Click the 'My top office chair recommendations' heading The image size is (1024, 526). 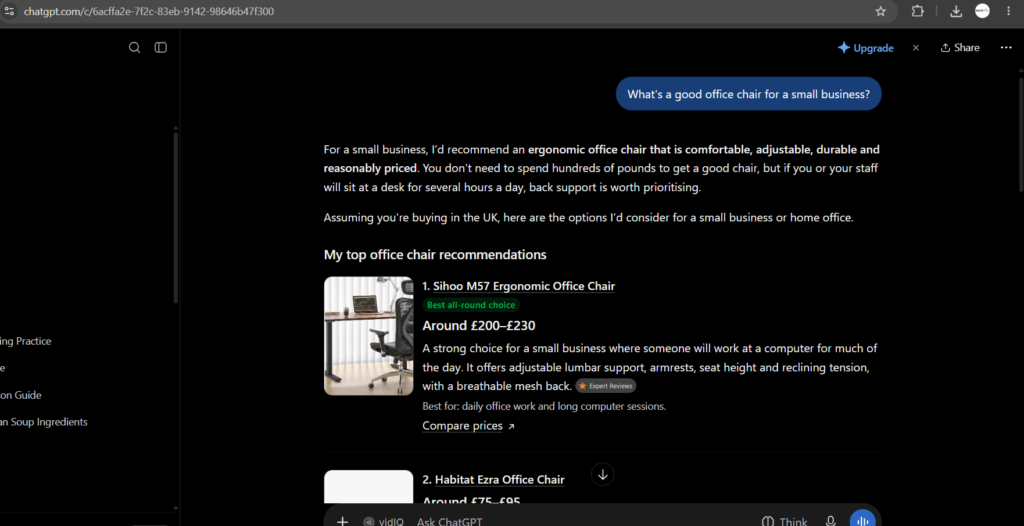pos(435,255)
